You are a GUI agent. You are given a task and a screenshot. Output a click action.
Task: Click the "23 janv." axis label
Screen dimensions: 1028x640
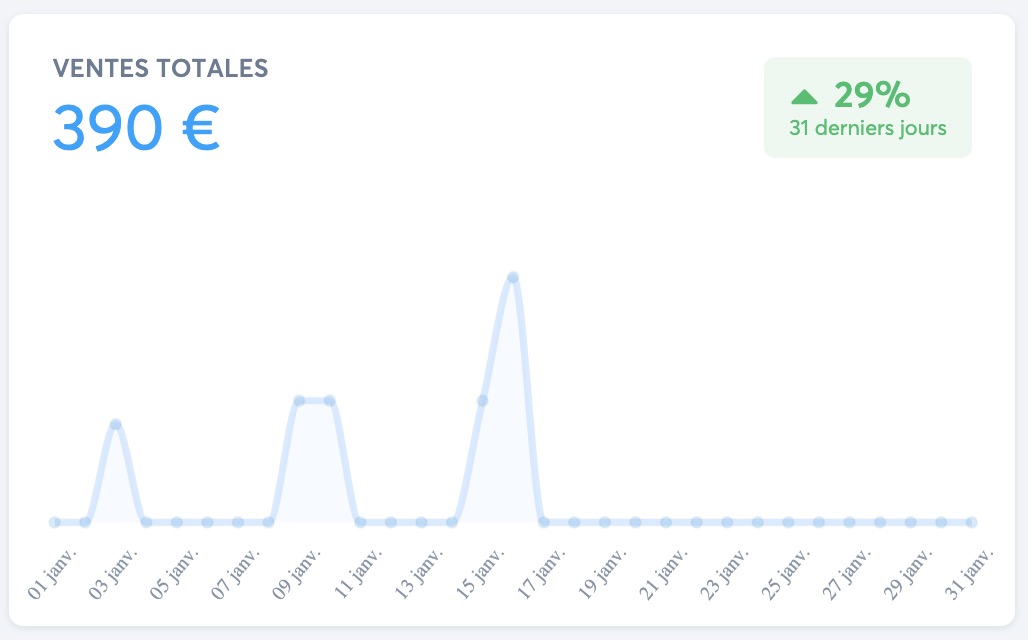tap(726, 571)
